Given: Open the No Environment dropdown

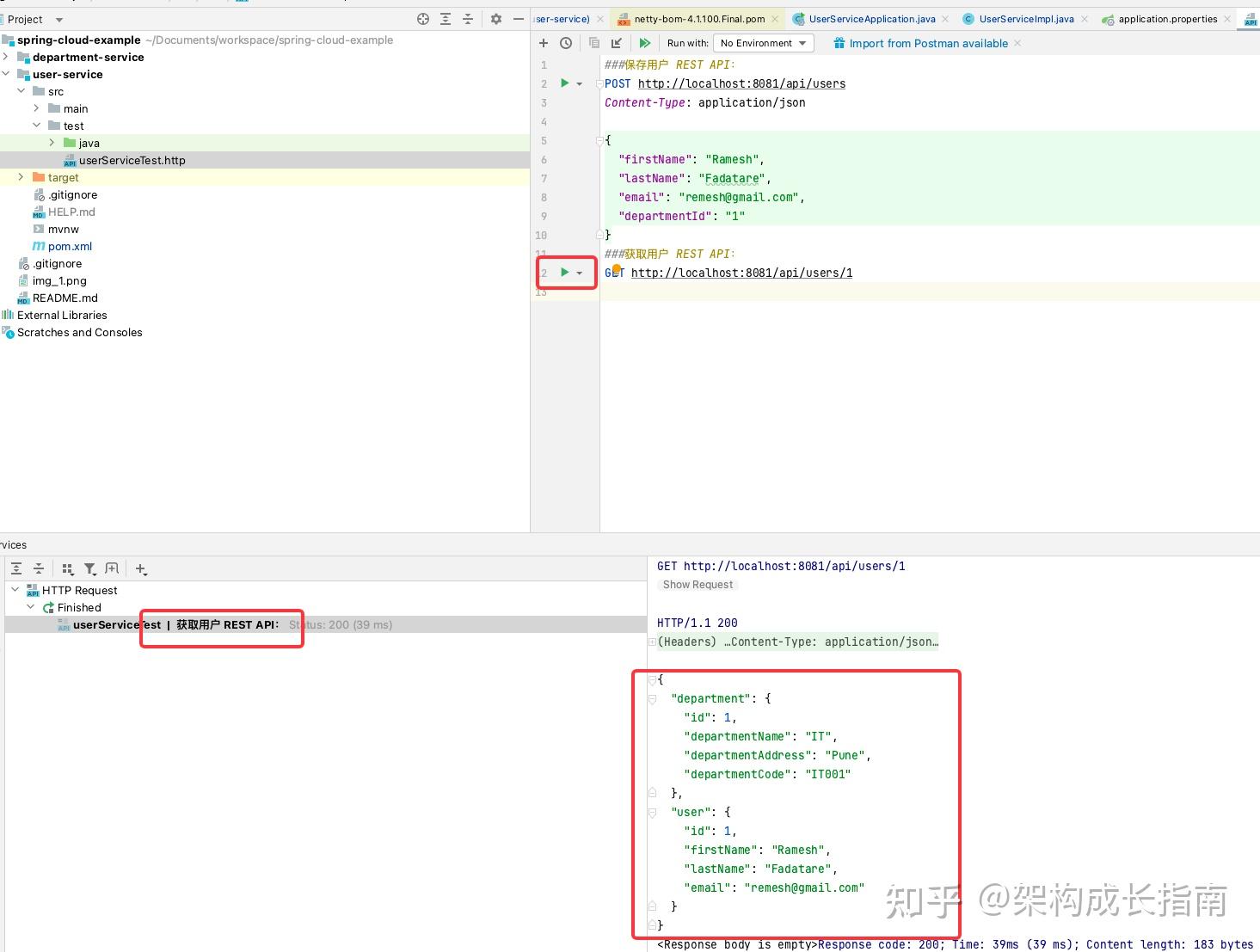Looking at the screenshot, I should tap(762, 43).
